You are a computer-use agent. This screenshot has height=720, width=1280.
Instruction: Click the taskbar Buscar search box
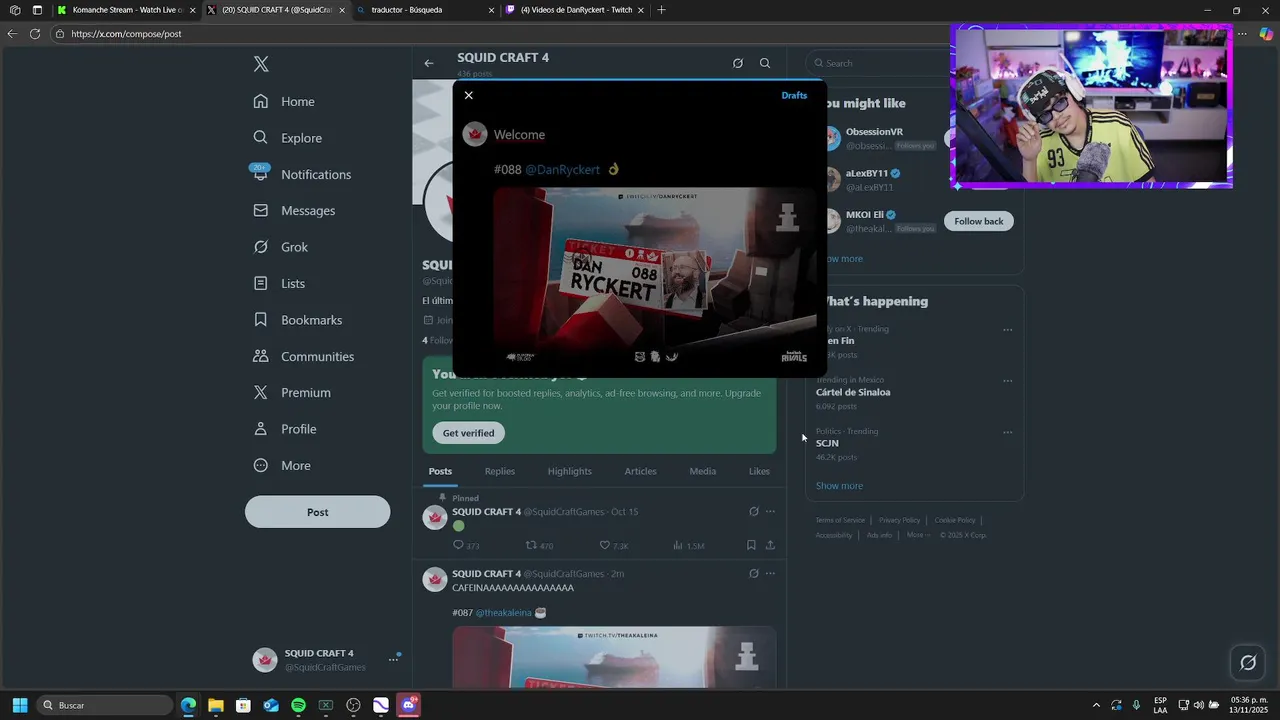pyautogui.click(x=104, y=705)
